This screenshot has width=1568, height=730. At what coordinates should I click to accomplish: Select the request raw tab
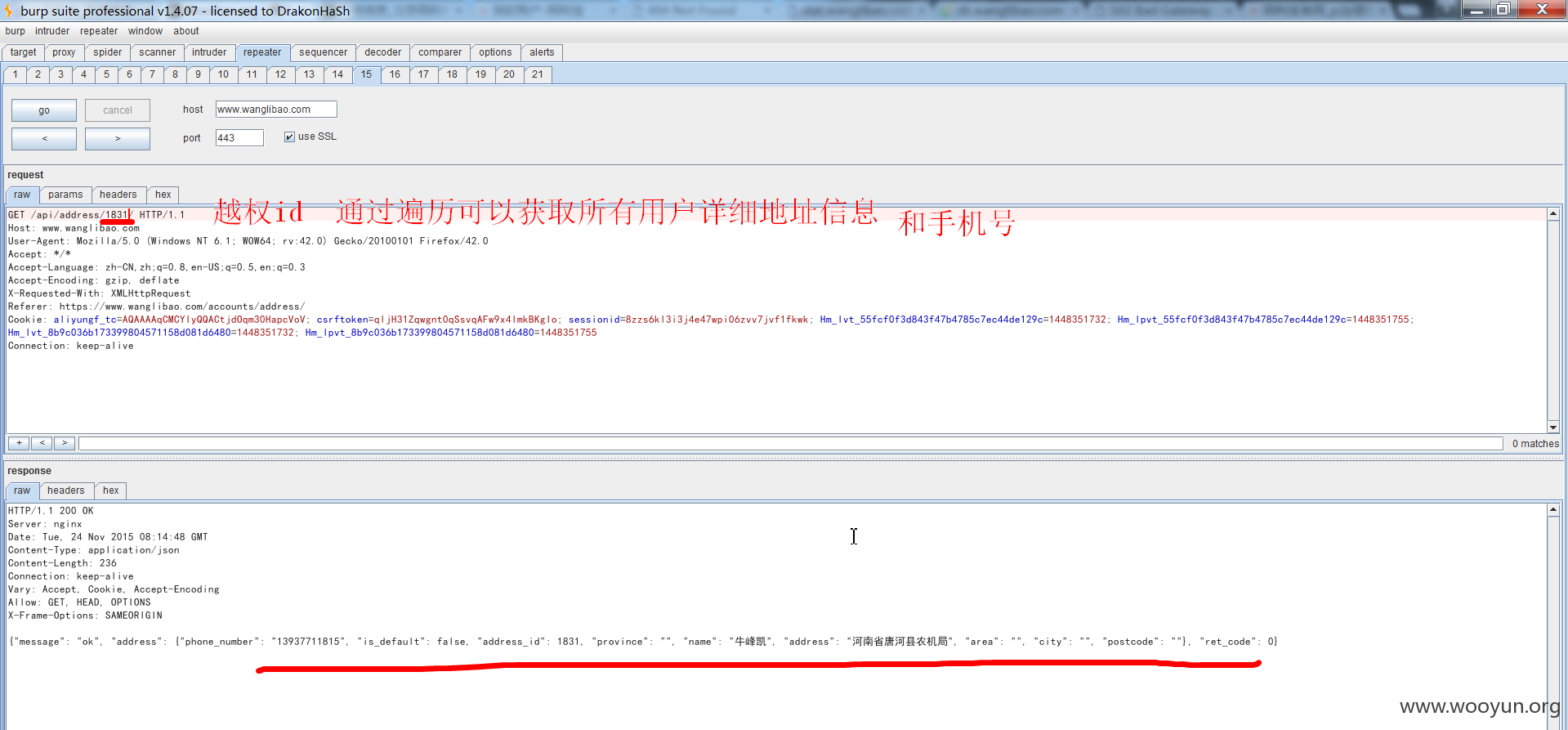(x=22, y=195)
